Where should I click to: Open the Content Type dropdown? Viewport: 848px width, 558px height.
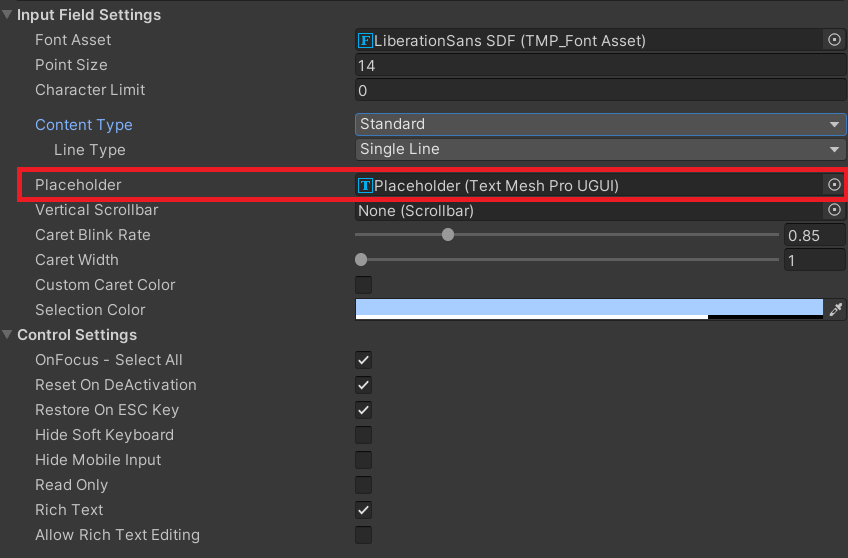[600, 124]
